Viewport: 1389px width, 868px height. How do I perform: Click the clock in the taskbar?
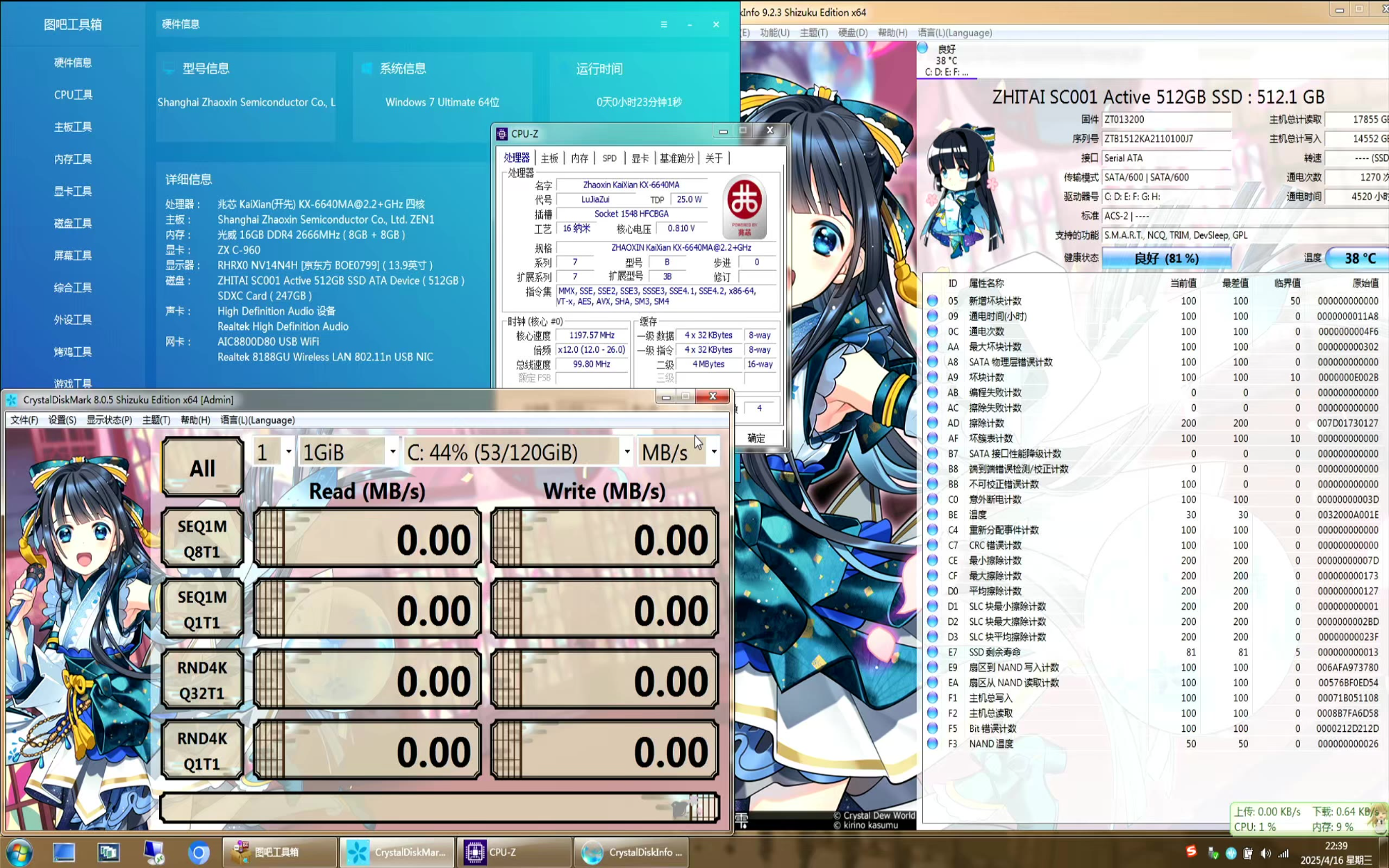pyautogui.click(x=1336, y=853)
